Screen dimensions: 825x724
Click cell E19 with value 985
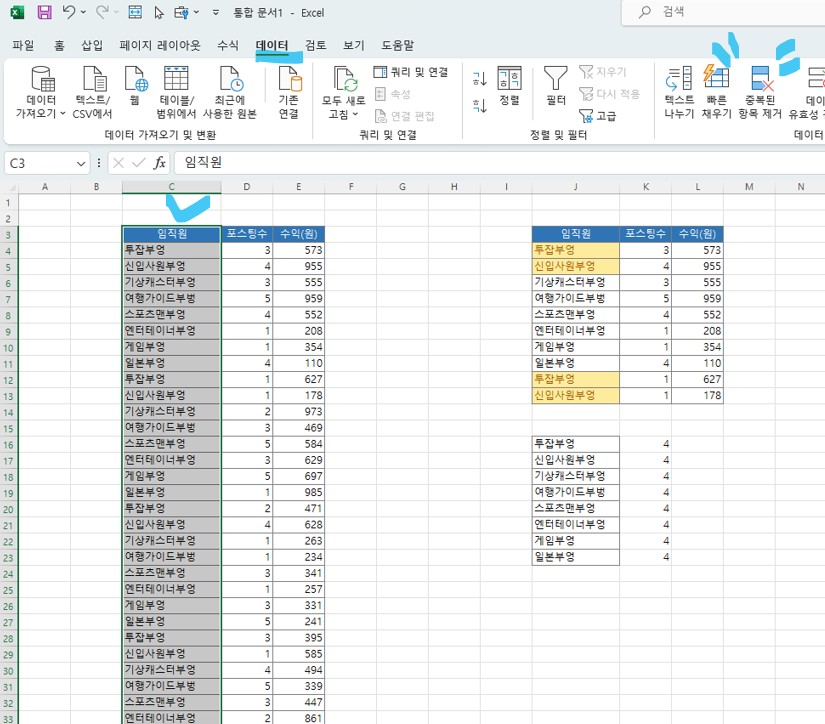tap(298, 492)
